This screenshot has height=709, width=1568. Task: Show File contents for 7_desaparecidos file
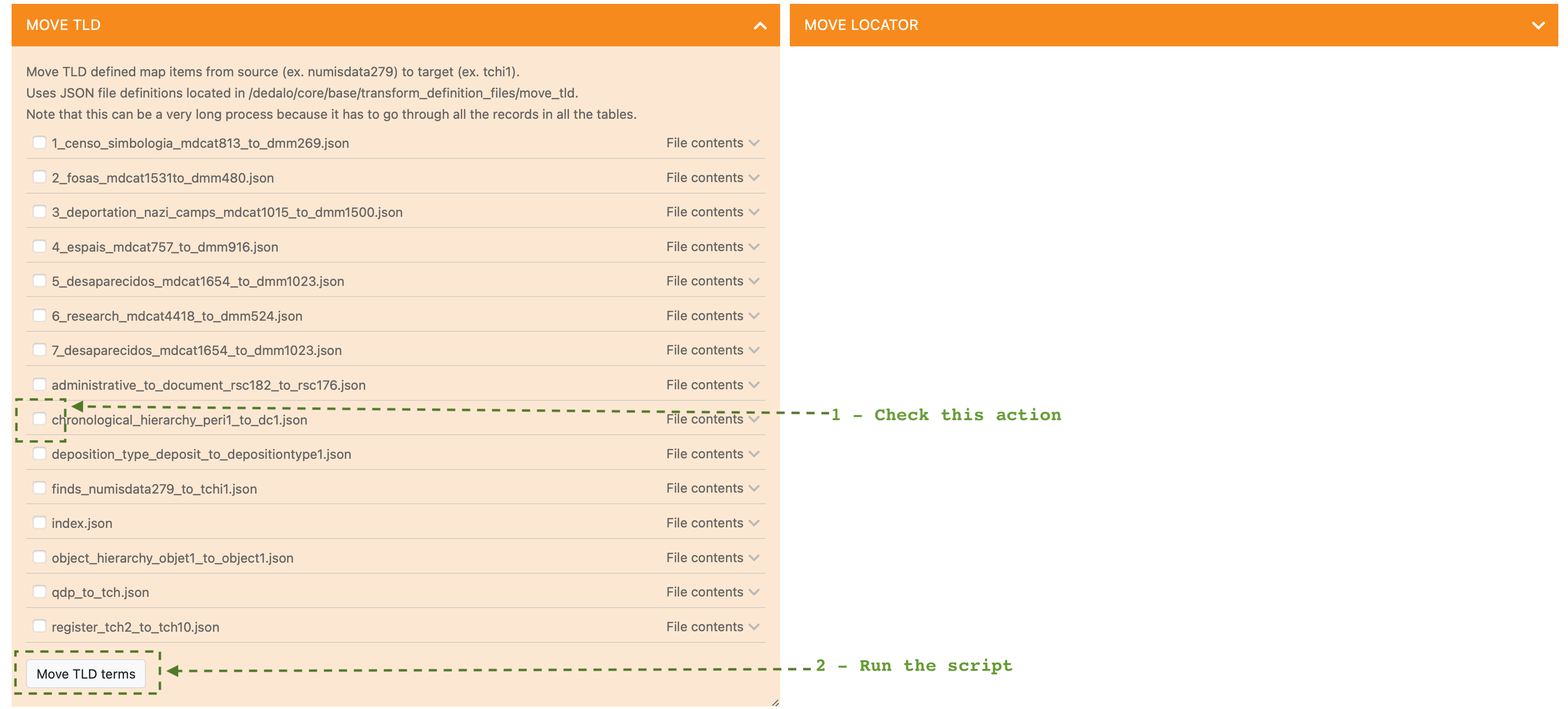coord(713,350)
